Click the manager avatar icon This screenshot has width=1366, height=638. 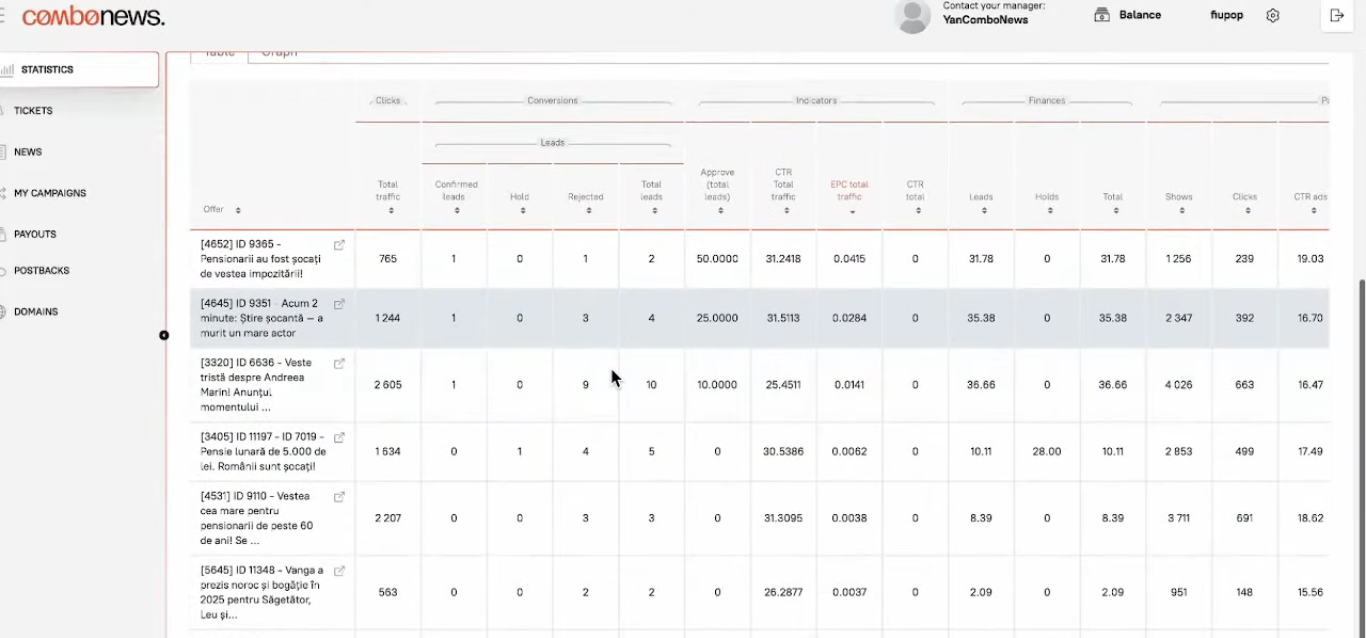click(911, 17)
